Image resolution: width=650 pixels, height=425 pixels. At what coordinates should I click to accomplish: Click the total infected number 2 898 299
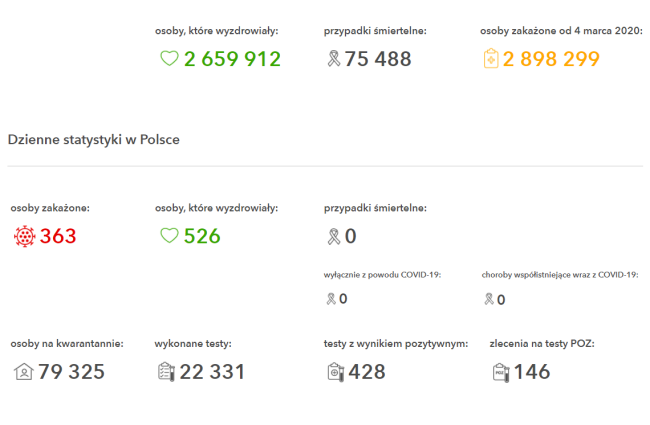coord(551,59)
